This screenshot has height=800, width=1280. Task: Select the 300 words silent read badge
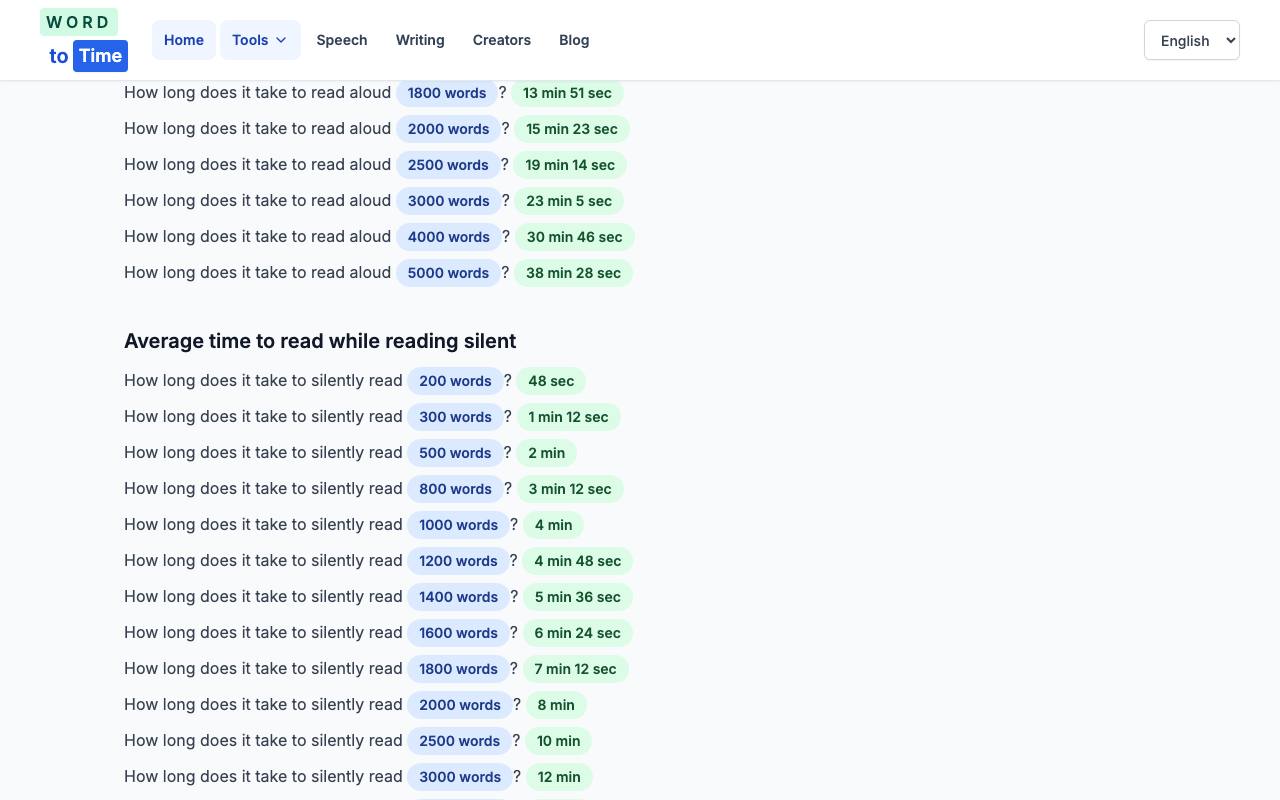455,417
